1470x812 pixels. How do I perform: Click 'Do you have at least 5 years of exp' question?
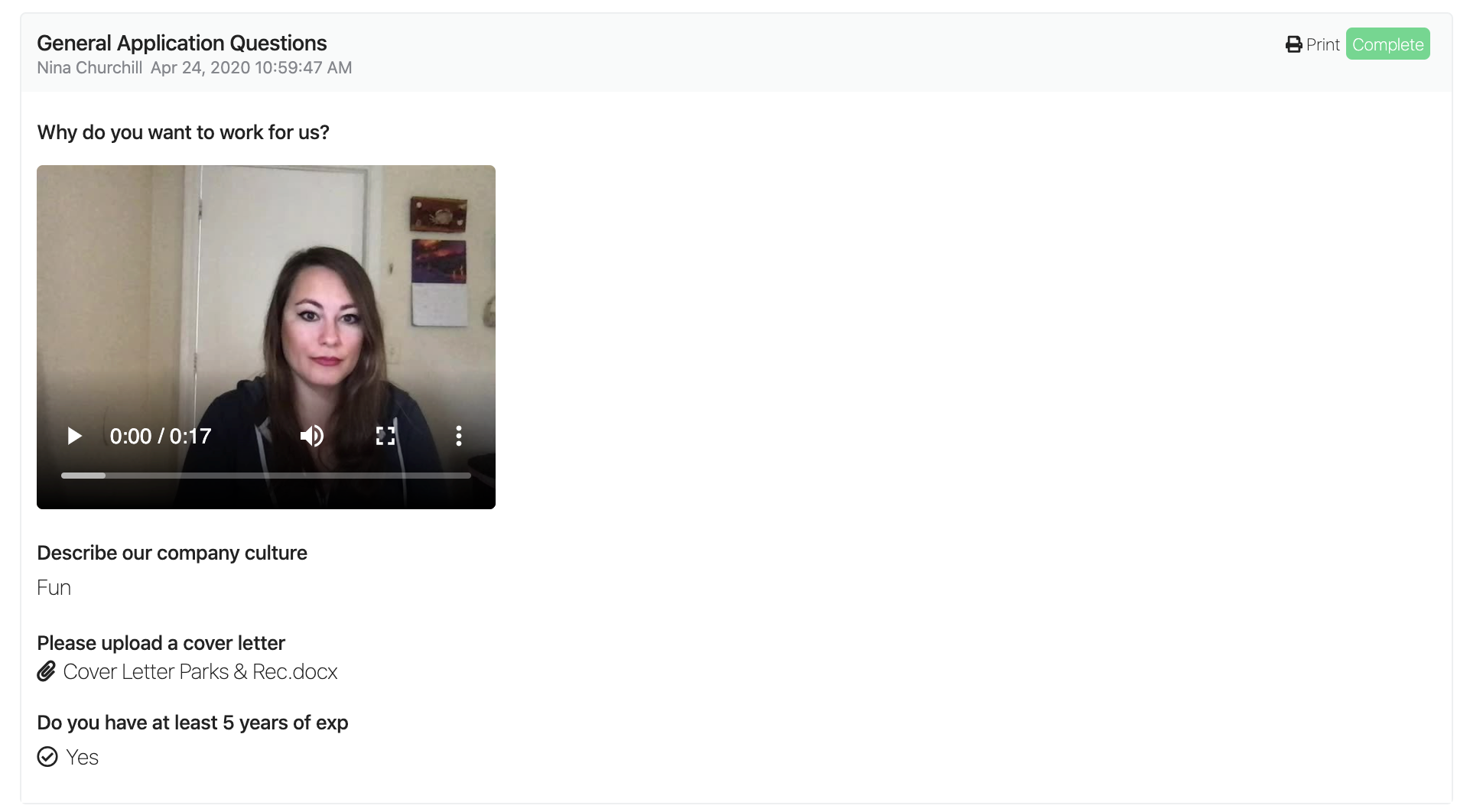tap(193, 723)
